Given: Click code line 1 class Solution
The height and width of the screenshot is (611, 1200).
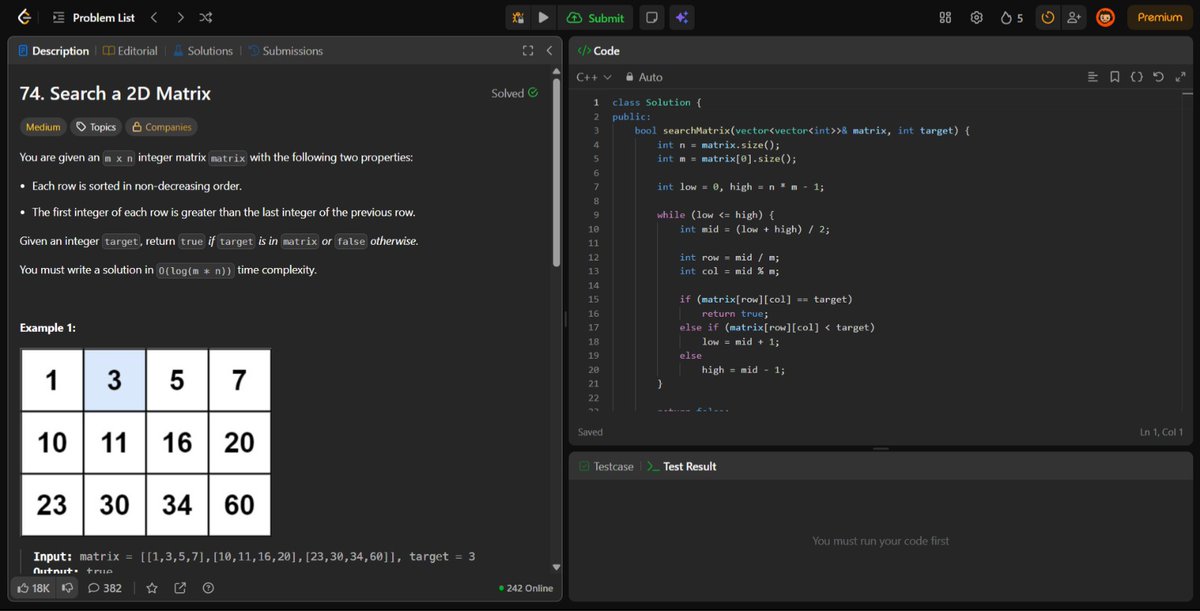Looking at the screenshot, I should (x=658, y=102).
